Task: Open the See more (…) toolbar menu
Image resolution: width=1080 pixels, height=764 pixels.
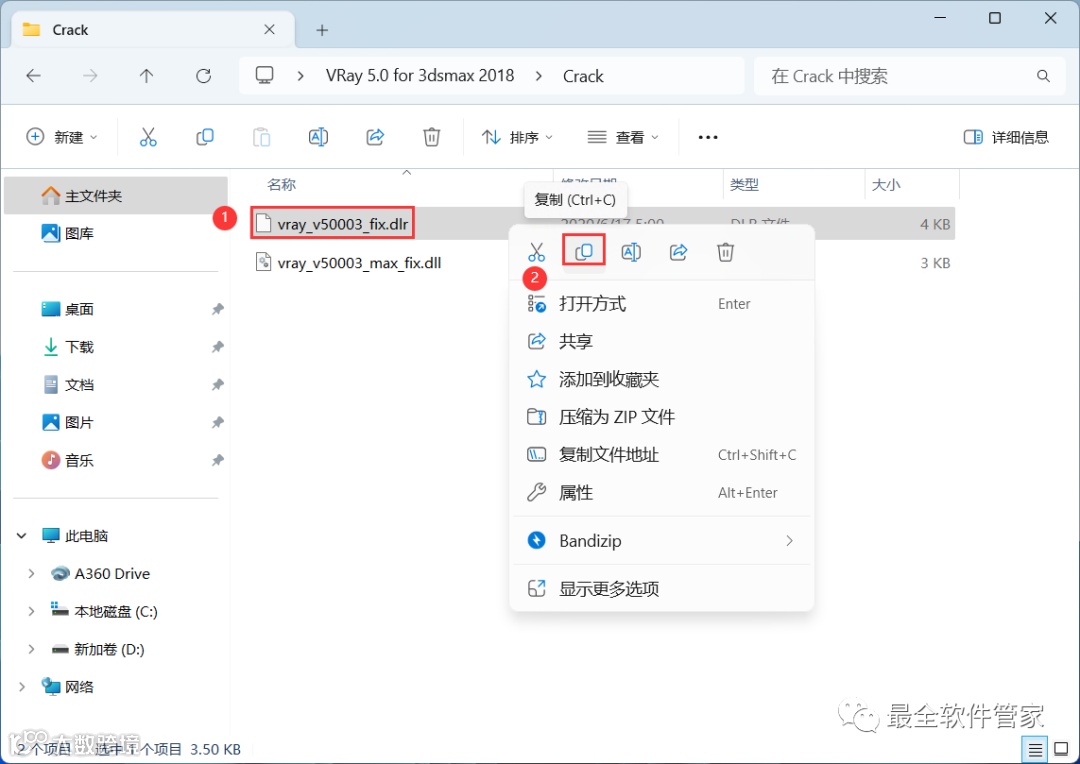Action: tap(708, 137)
